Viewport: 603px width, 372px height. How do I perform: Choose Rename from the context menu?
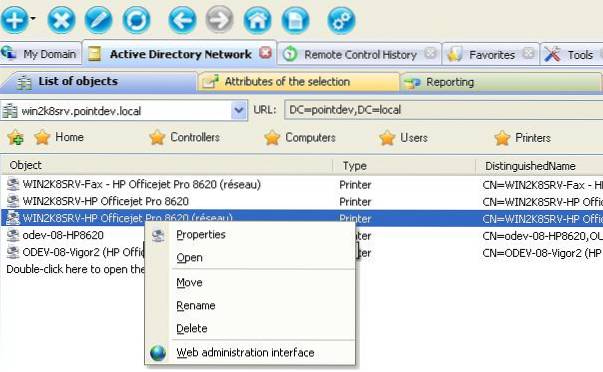click(x=249, y=305)
